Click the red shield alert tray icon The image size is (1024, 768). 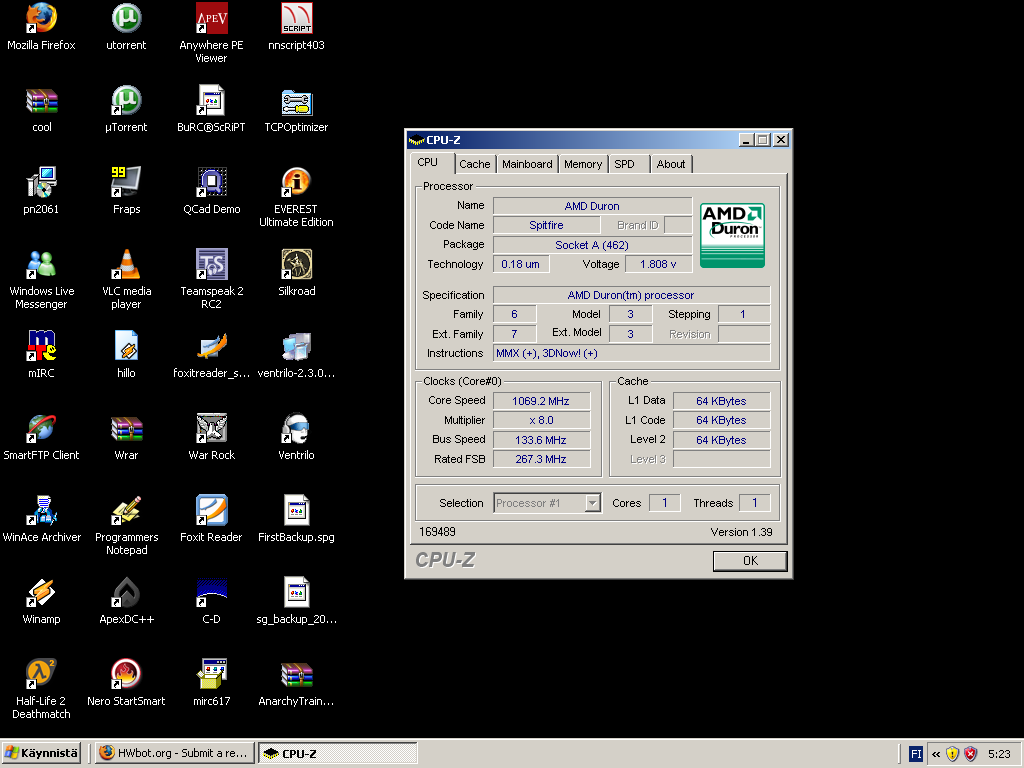pyautogui.click(x=971, y=754)
